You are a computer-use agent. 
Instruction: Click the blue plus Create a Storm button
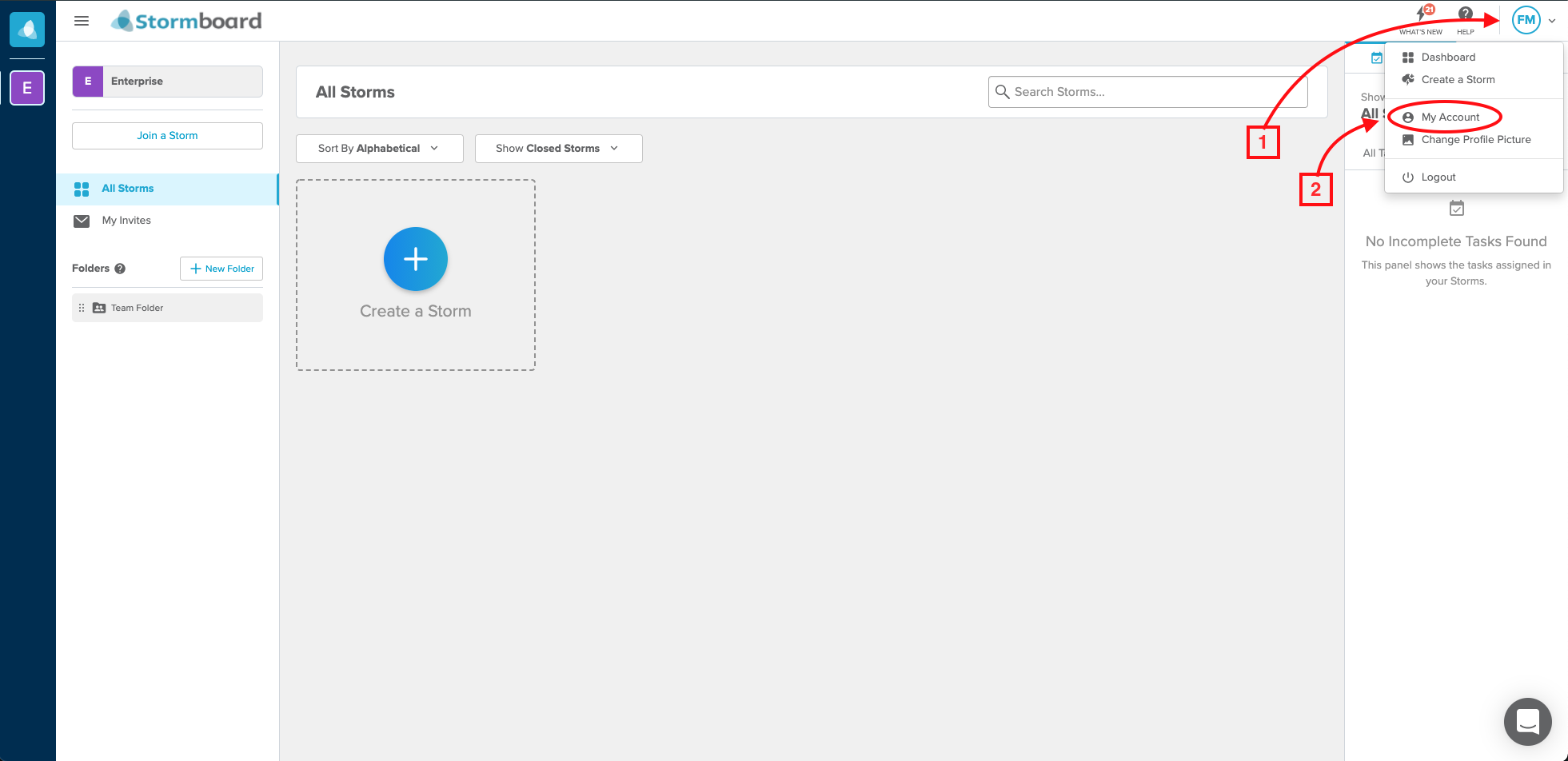(x=416, y=259)
